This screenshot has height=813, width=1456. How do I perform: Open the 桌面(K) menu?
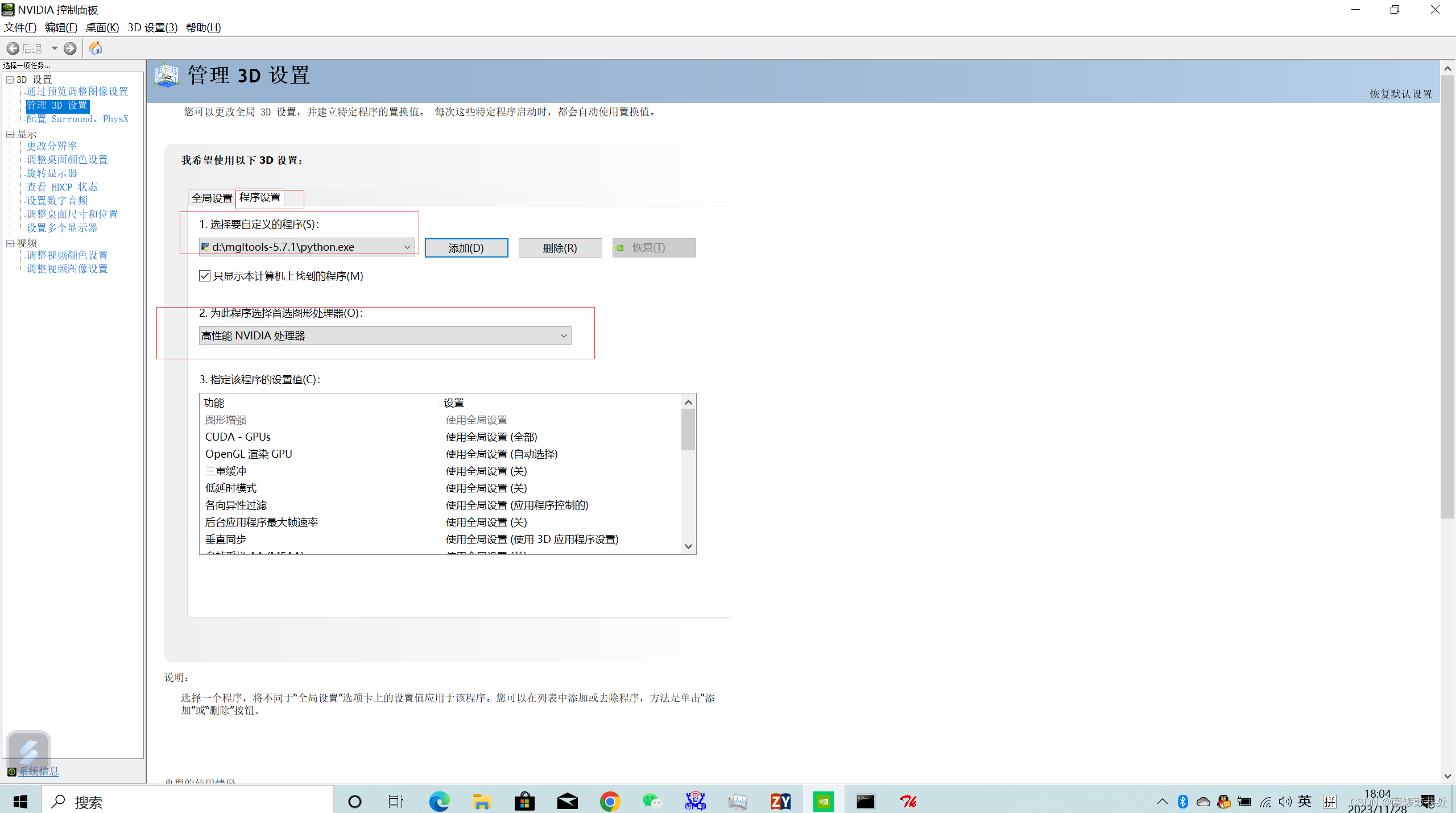click(102, 27)
